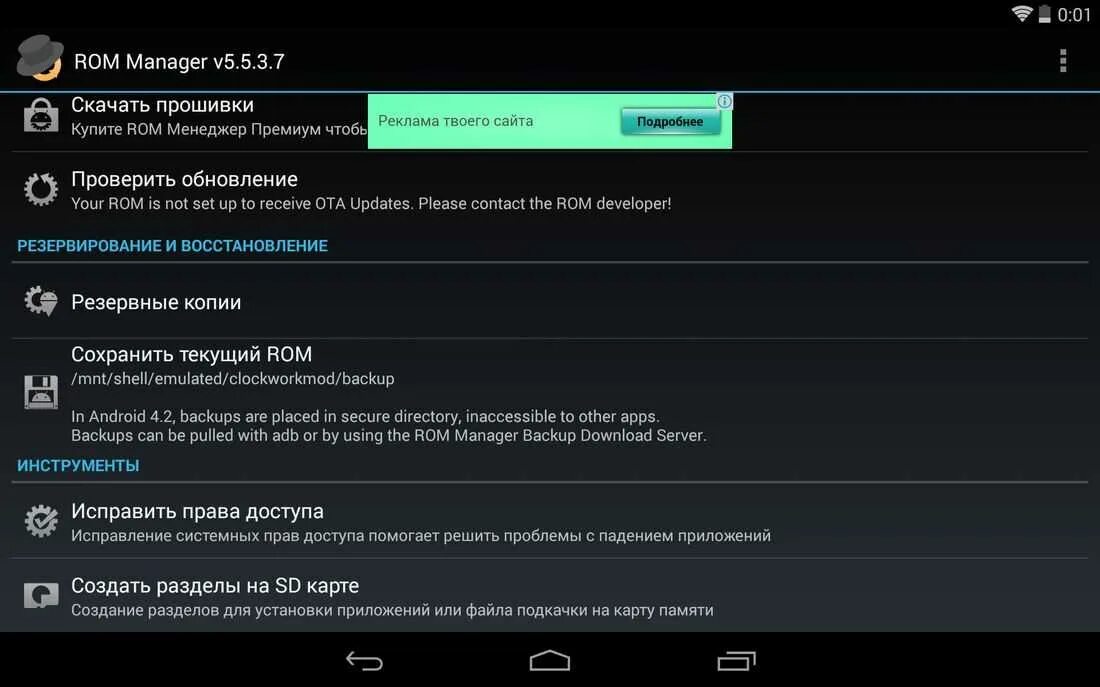Viewport: 1100px width, 687px height.
Task: Tap the ROM Manager hat logo
Action: tap(40, 57)
